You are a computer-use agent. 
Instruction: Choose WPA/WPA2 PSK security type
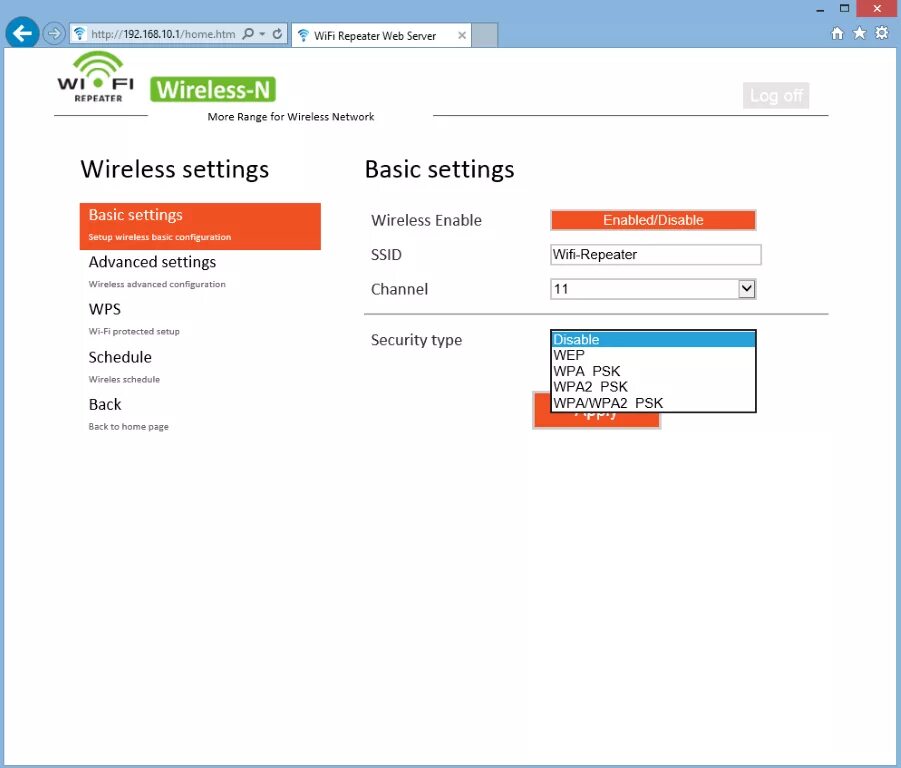click(653, 403)
